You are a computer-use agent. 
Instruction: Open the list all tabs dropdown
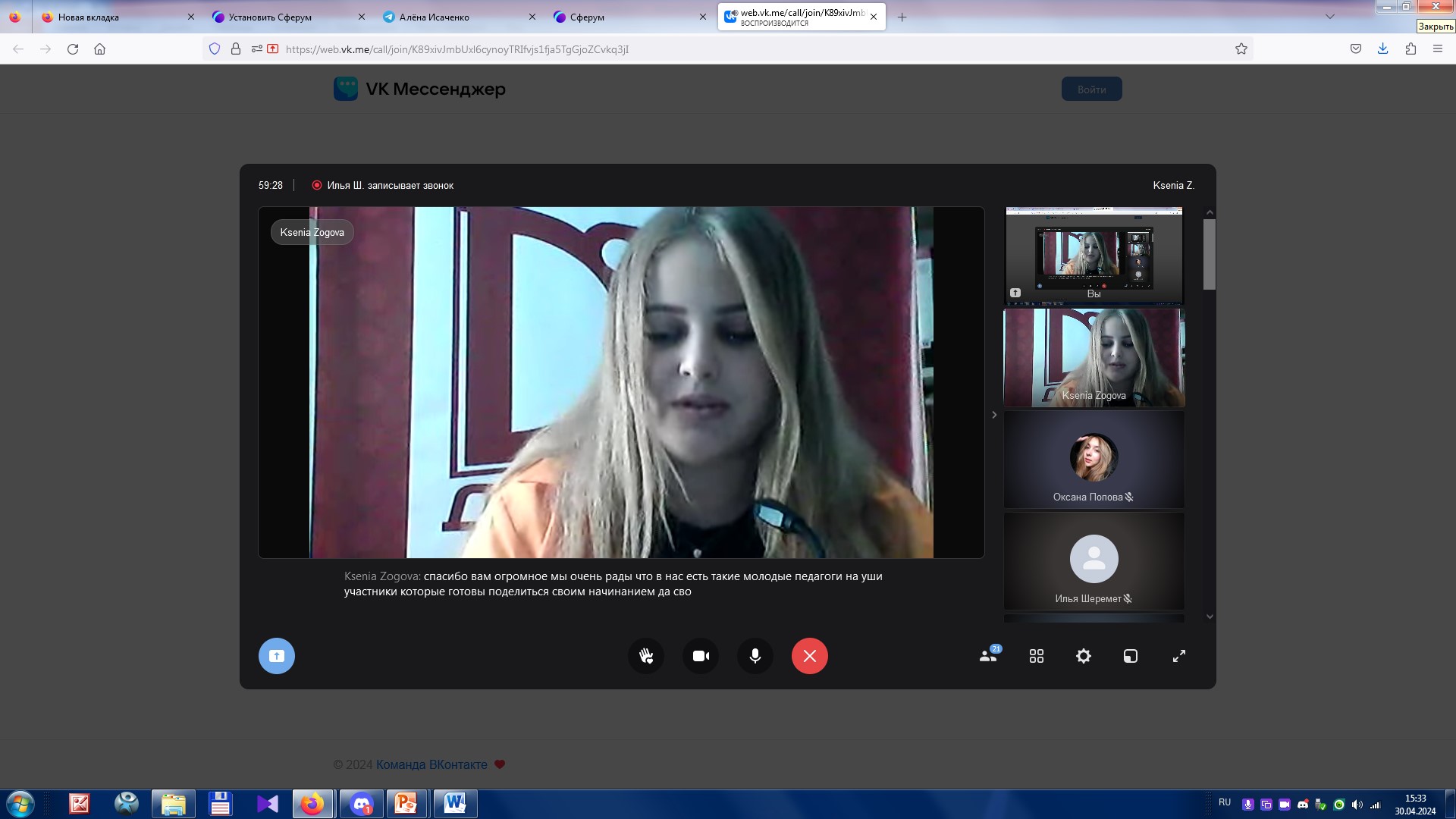pyautogui.click(x=1329, y=17)
